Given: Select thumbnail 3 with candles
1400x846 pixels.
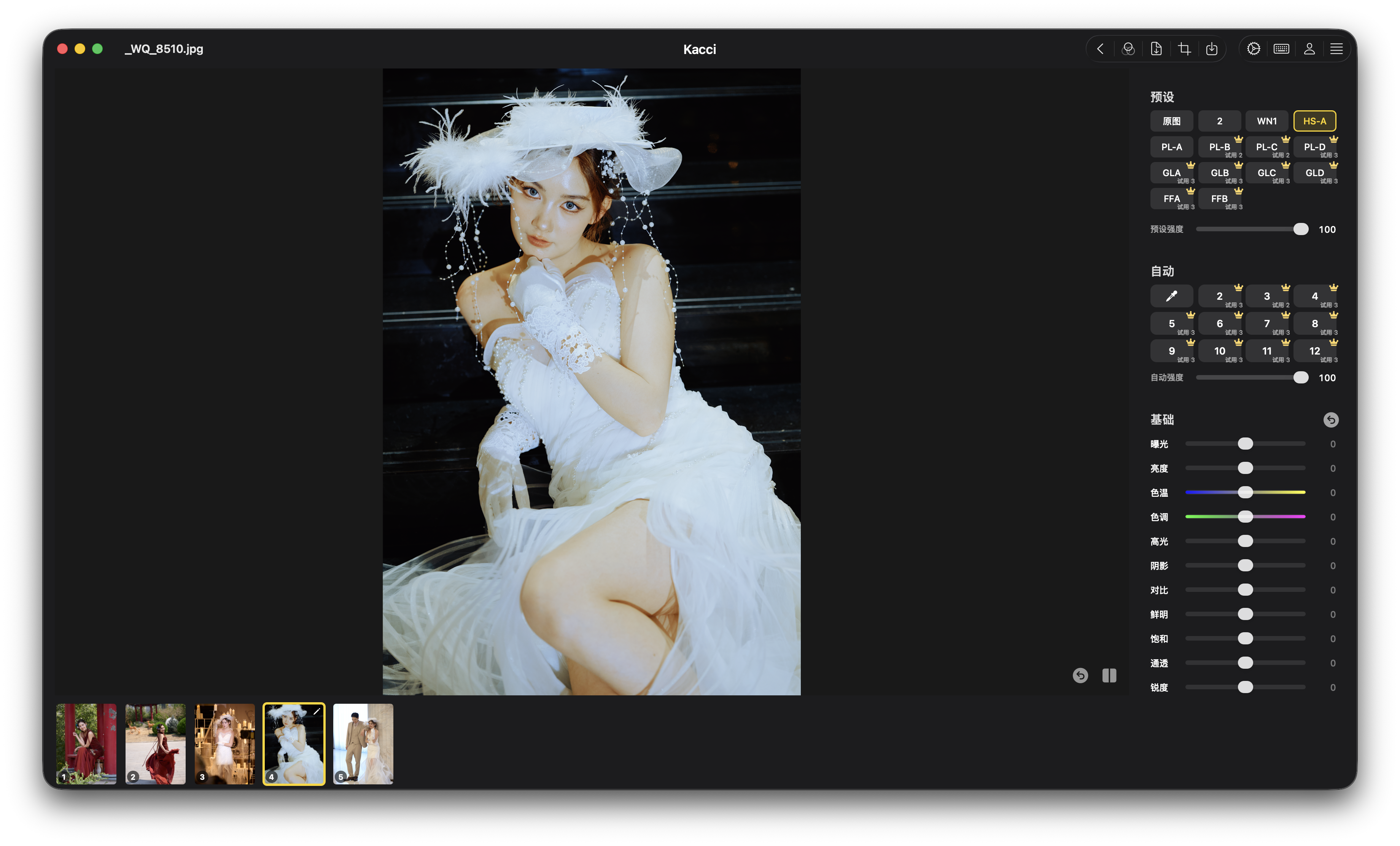Looking at the screenshot, I should click(224, 744).
